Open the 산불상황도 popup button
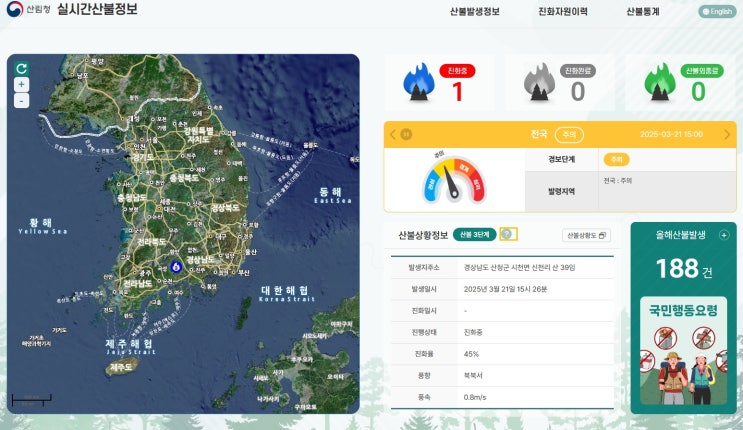The width and height of the screenshot is (743, 430). coord(586,235)
